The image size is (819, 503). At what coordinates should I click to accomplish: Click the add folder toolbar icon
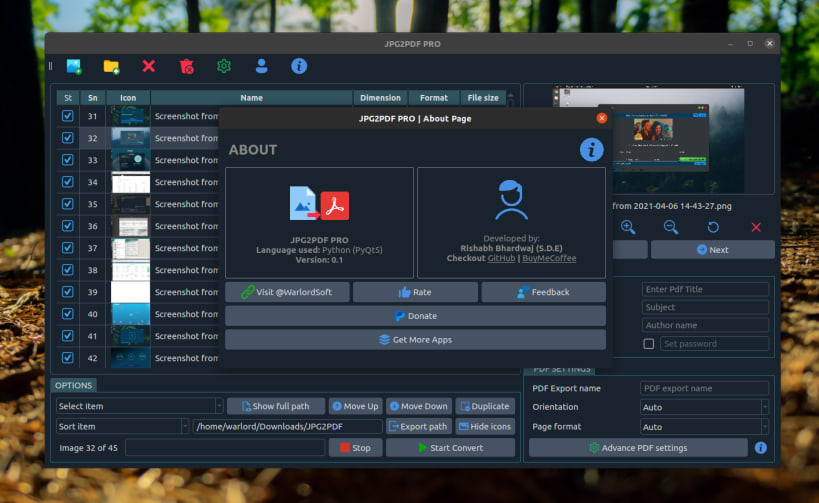point(111,66)
